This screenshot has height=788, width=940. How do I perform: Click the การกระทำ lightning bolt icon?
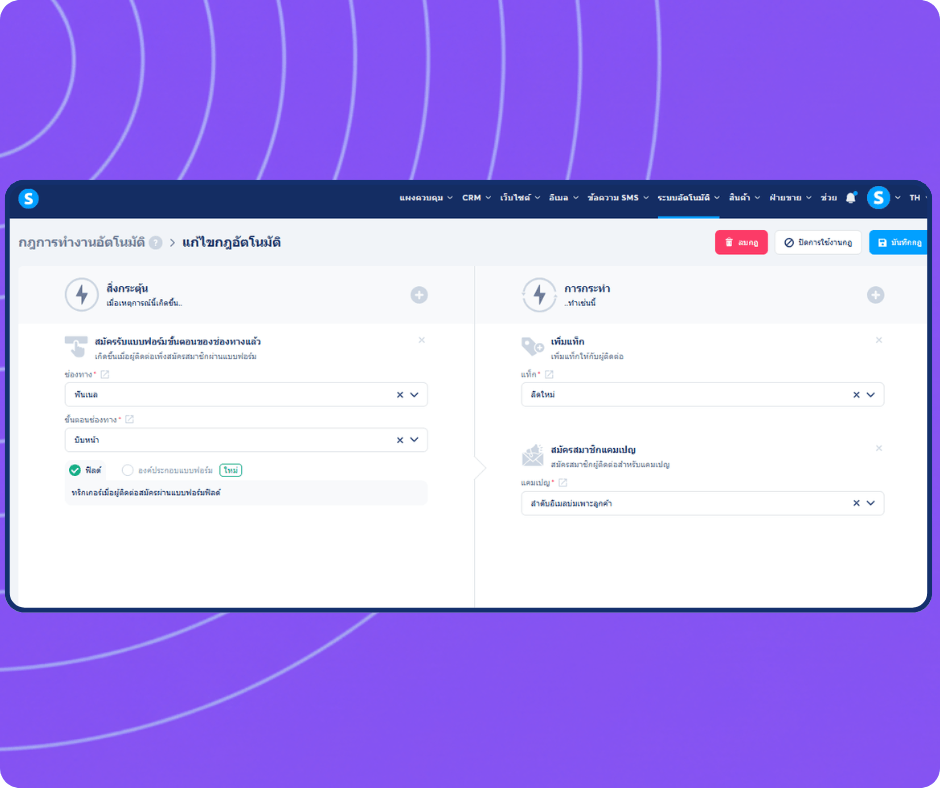tap(539, 294)
